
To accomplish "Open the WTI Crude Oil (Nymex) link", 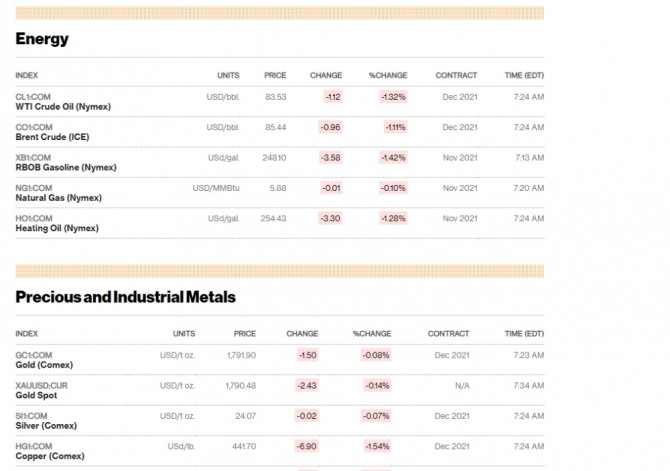I will [63, 107].
